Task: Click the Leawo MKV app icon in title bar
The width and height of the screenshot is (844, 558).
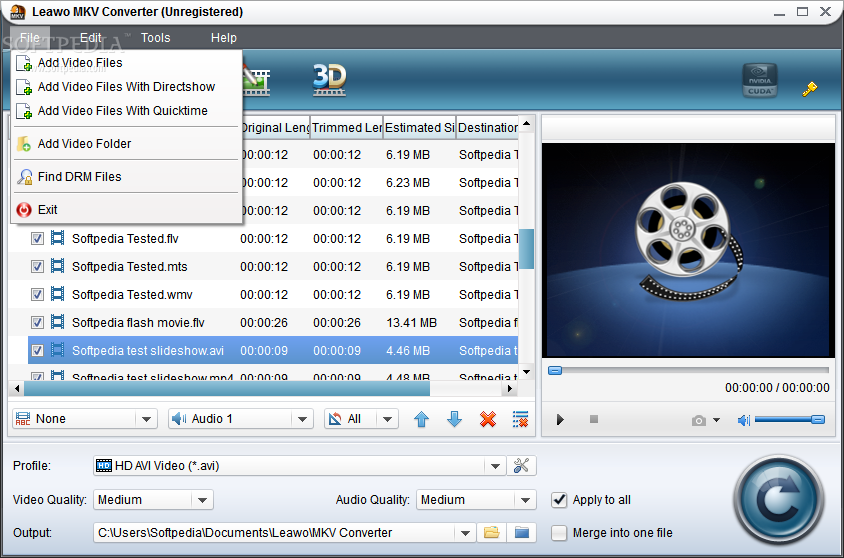Action: 17,12
